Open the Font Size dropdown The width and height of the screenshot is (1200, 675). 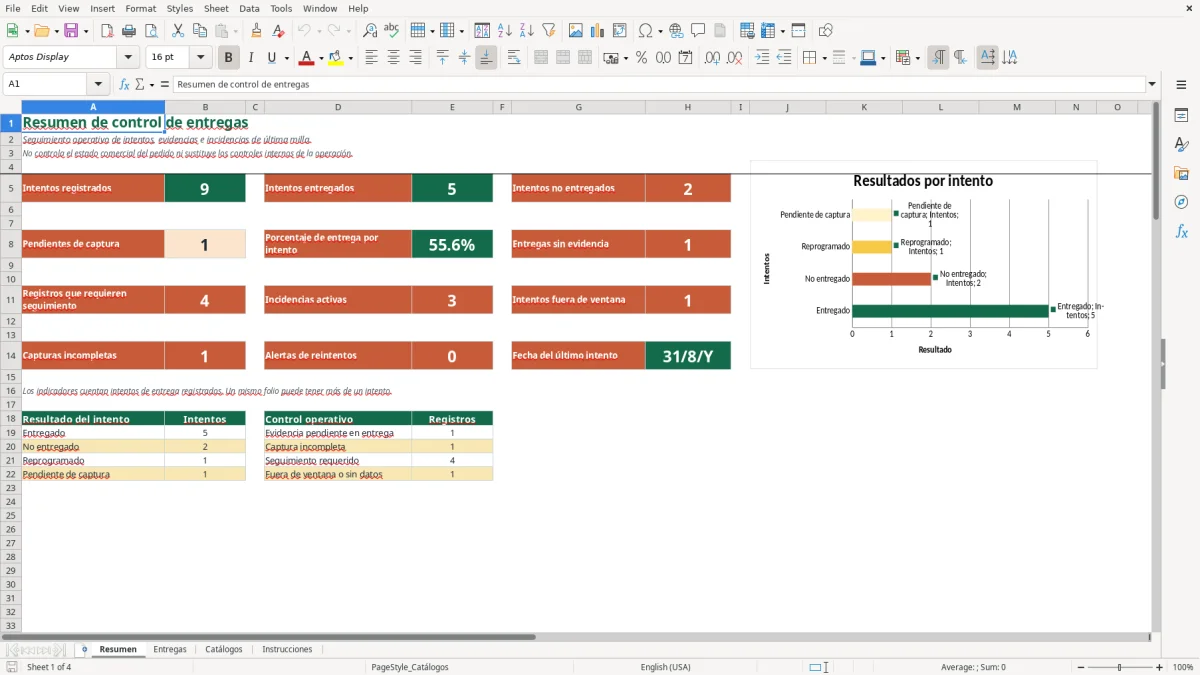(x=201, y=58)
